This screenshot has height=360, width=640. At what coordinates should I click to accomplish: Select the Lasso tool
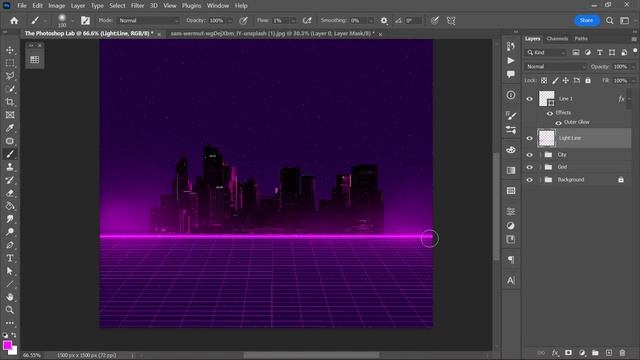10,76
